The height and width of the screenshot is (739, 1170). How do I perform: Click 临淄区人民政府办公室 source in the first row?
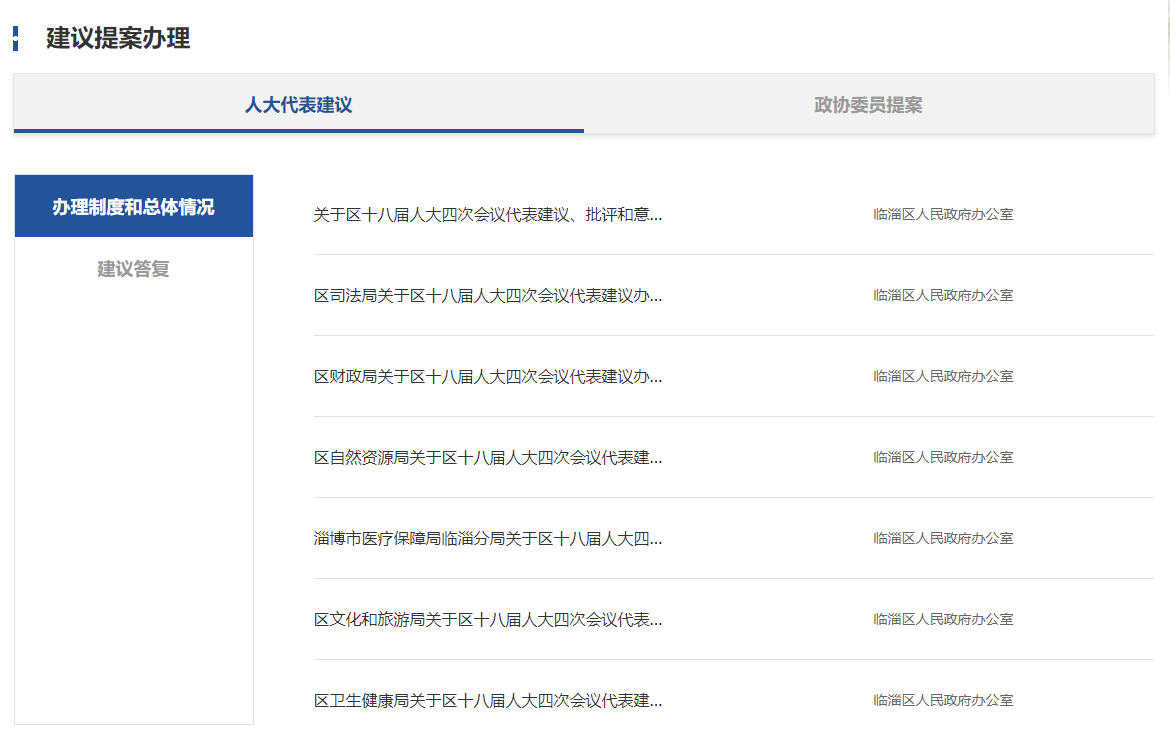click(x=943, y=214)
